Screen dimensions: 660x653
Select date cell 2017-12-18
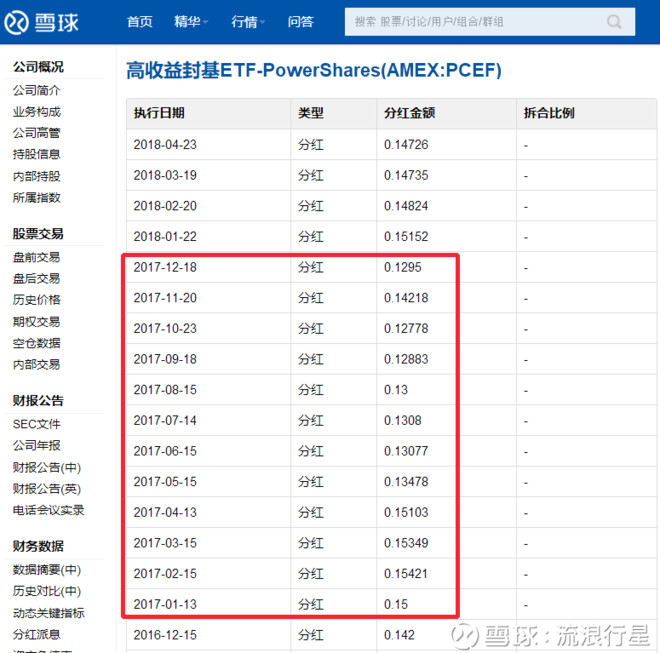click(165, 267)
